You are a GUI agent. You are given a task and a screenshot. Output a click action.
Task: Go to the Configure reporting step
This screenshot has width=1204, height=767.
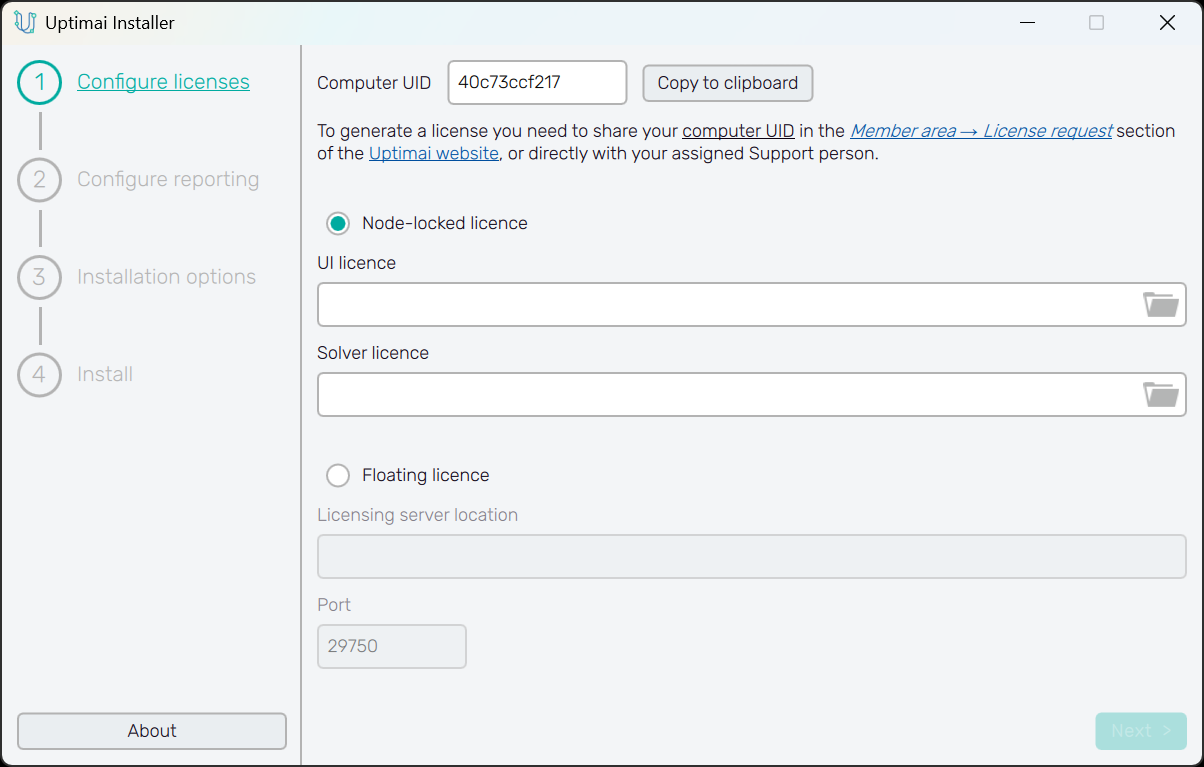[168, 180]
